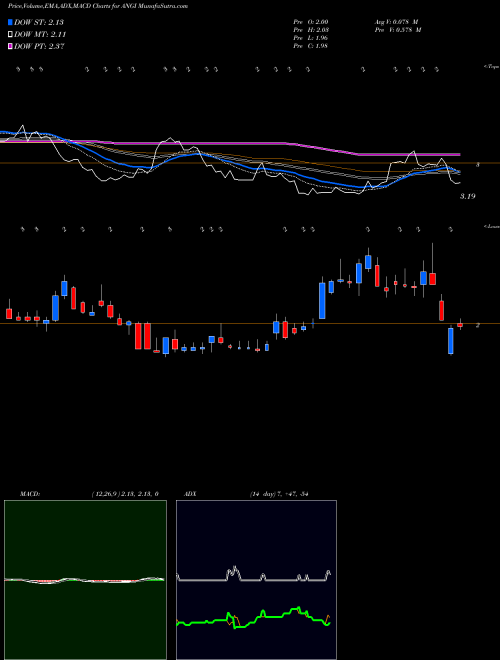Screen dimensions: 500x660
Task: Select the 'DOW MT: 2.11' legend label
Action: click(x=40, y=35)
